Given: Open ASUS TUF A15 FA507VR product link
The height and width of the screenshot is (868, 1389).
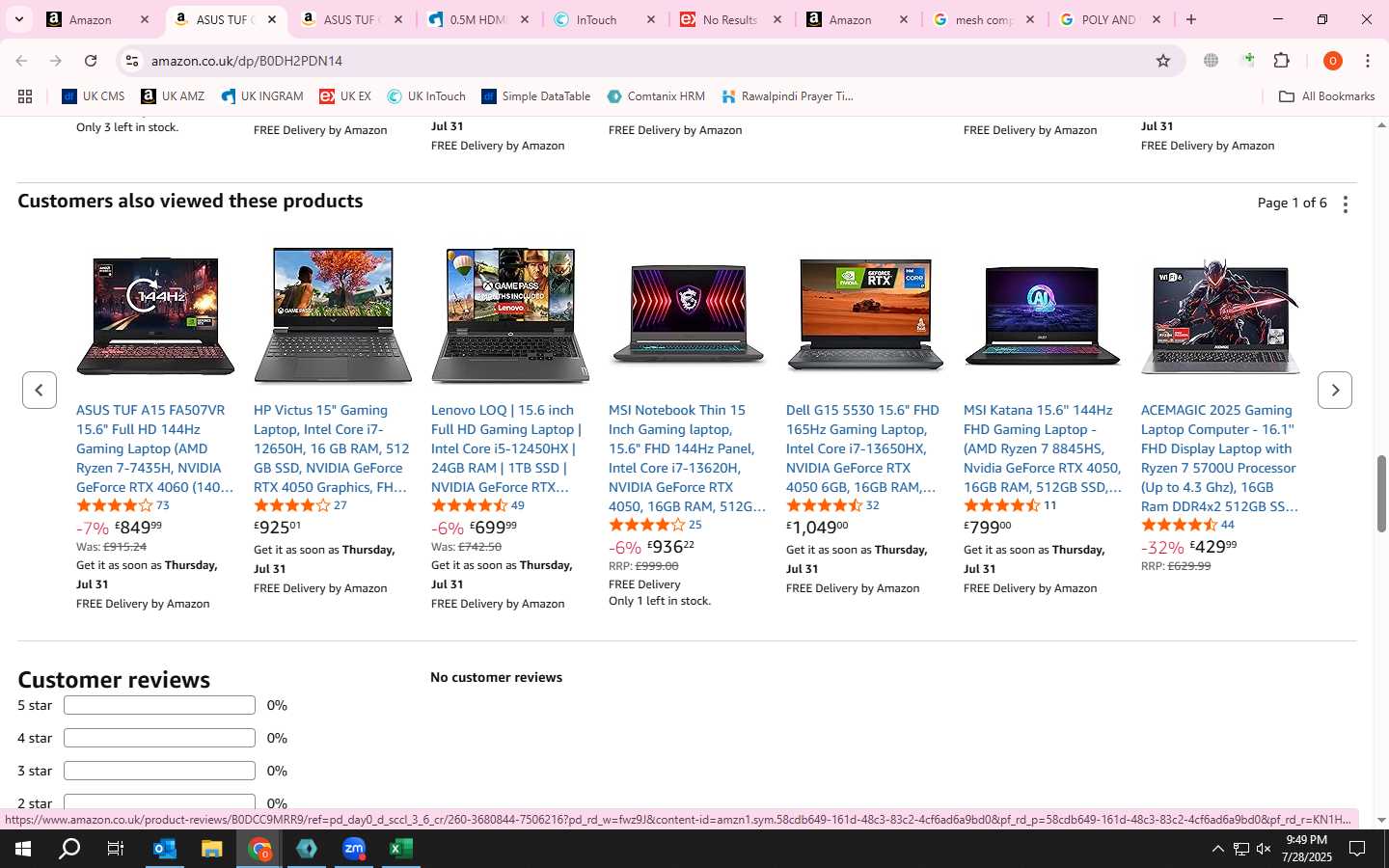Looking at the screenshot, I should [x=155, y=448].
